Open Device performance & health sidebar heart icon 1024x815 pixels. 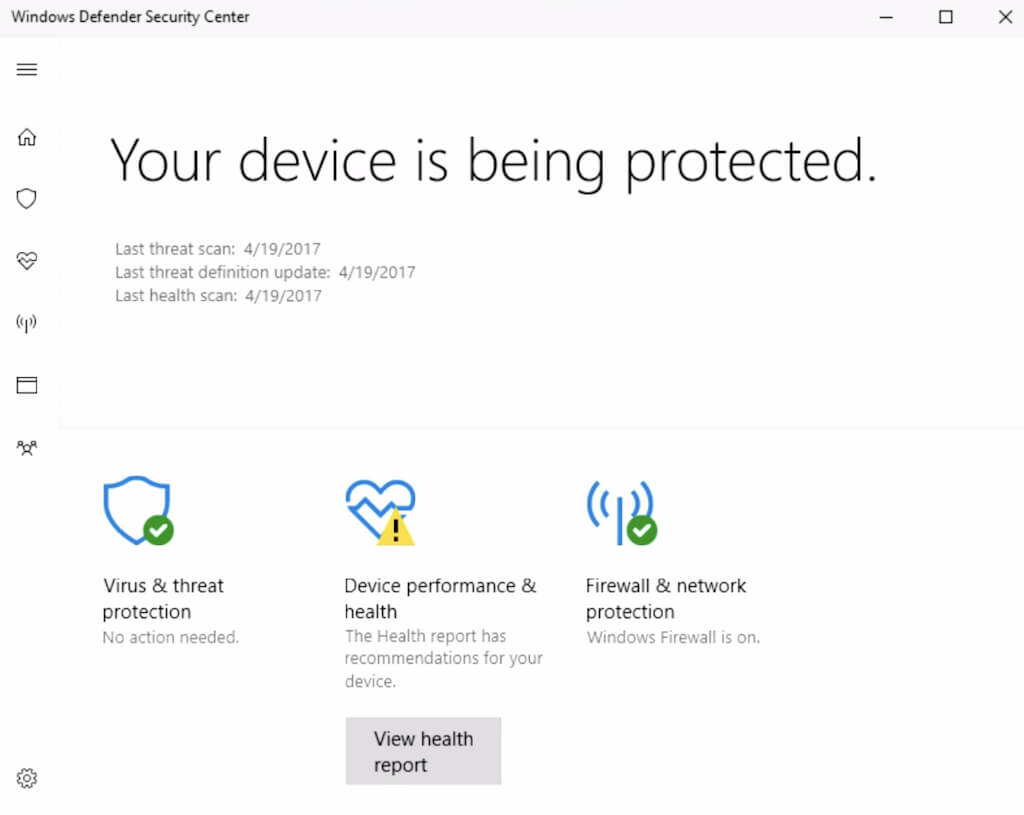pyautogui.click(x=27, y=261)
